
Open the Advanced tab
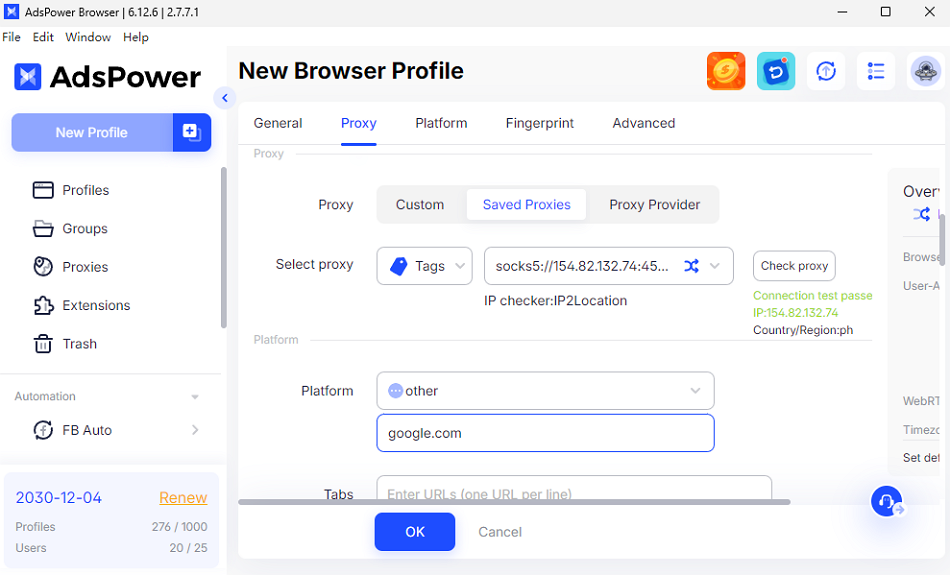coord(643,123)
